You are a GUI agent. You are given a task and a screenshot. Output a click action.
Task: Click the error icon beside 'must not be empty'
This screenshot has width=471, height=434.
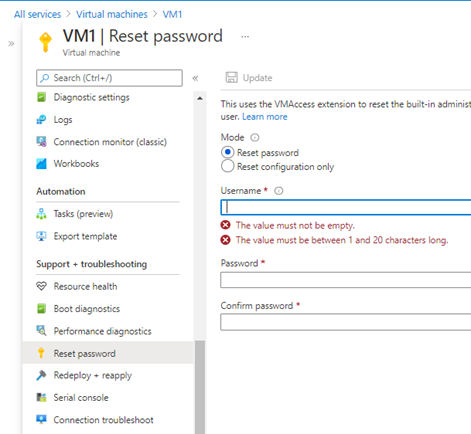click(226, 225)
